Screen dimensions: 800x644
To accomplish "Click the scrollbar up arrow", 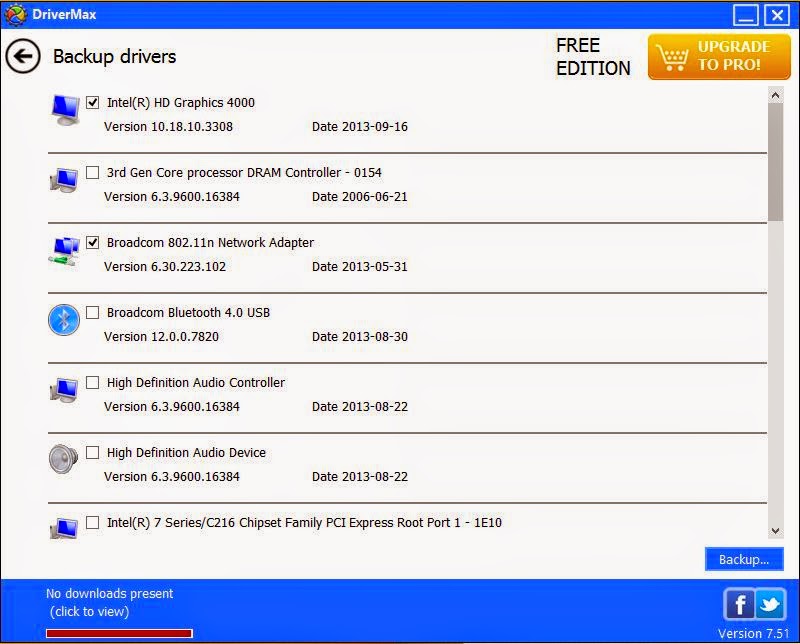I will tap(776, 95).
